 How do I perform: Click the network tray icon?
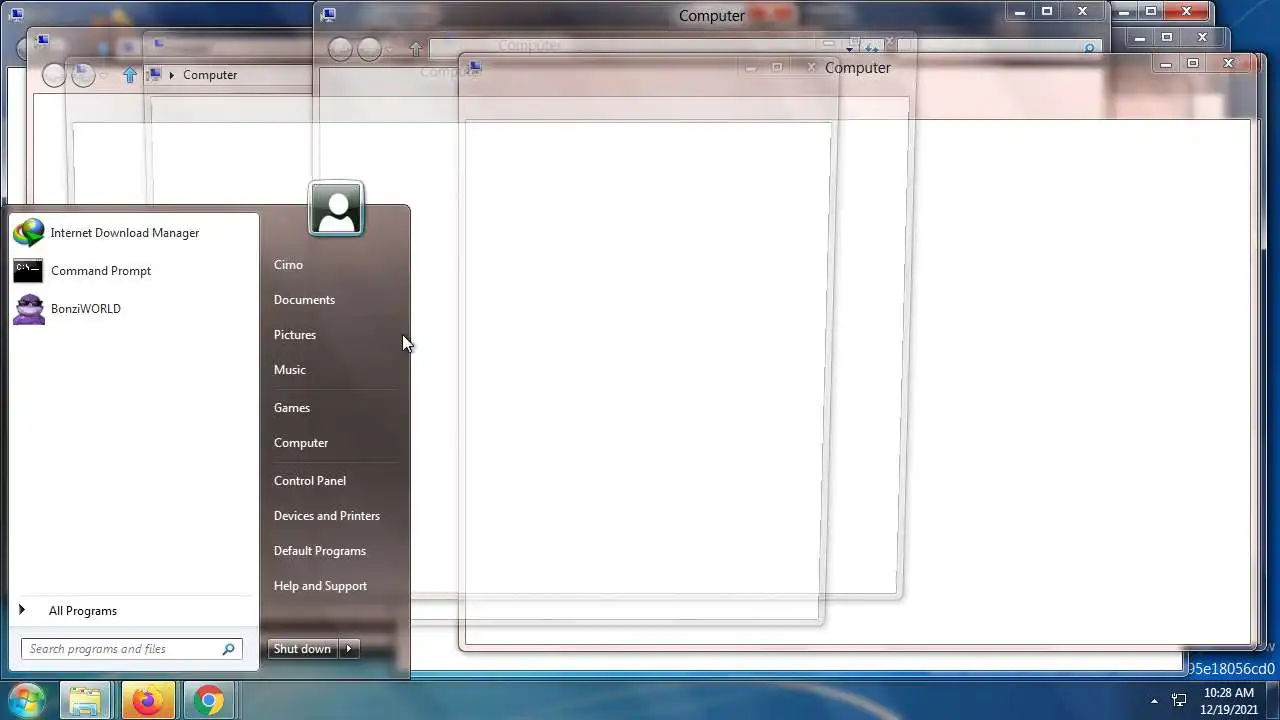[x=1179, y=701]
